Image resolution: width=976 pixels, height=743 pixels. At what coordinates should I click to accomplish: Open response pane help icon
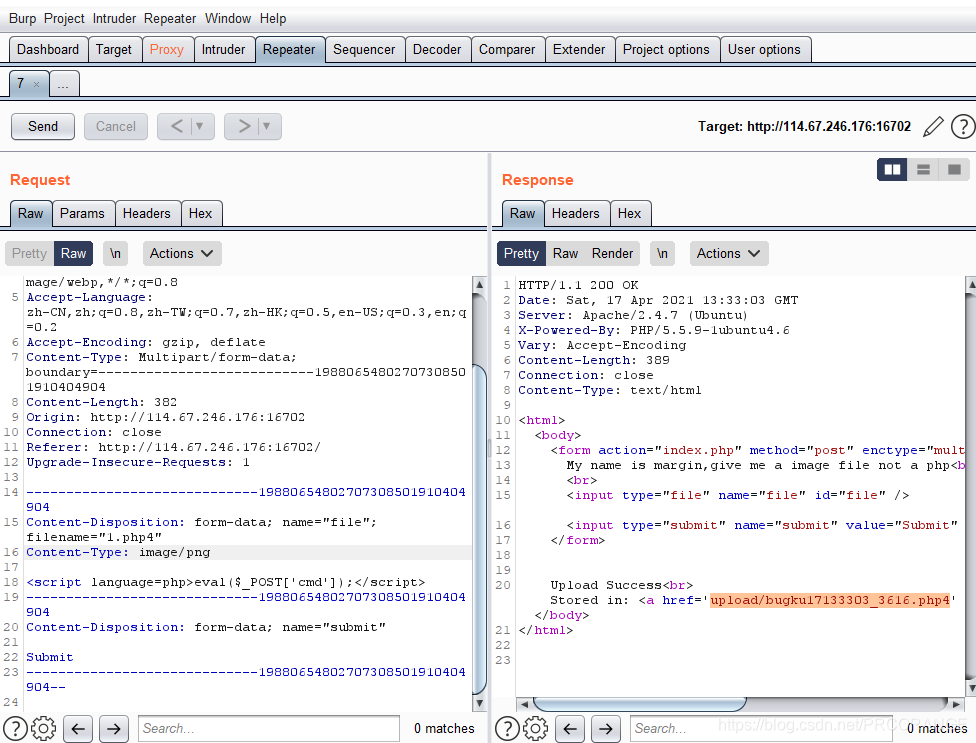pyautogui.click(x=507, y=728)
